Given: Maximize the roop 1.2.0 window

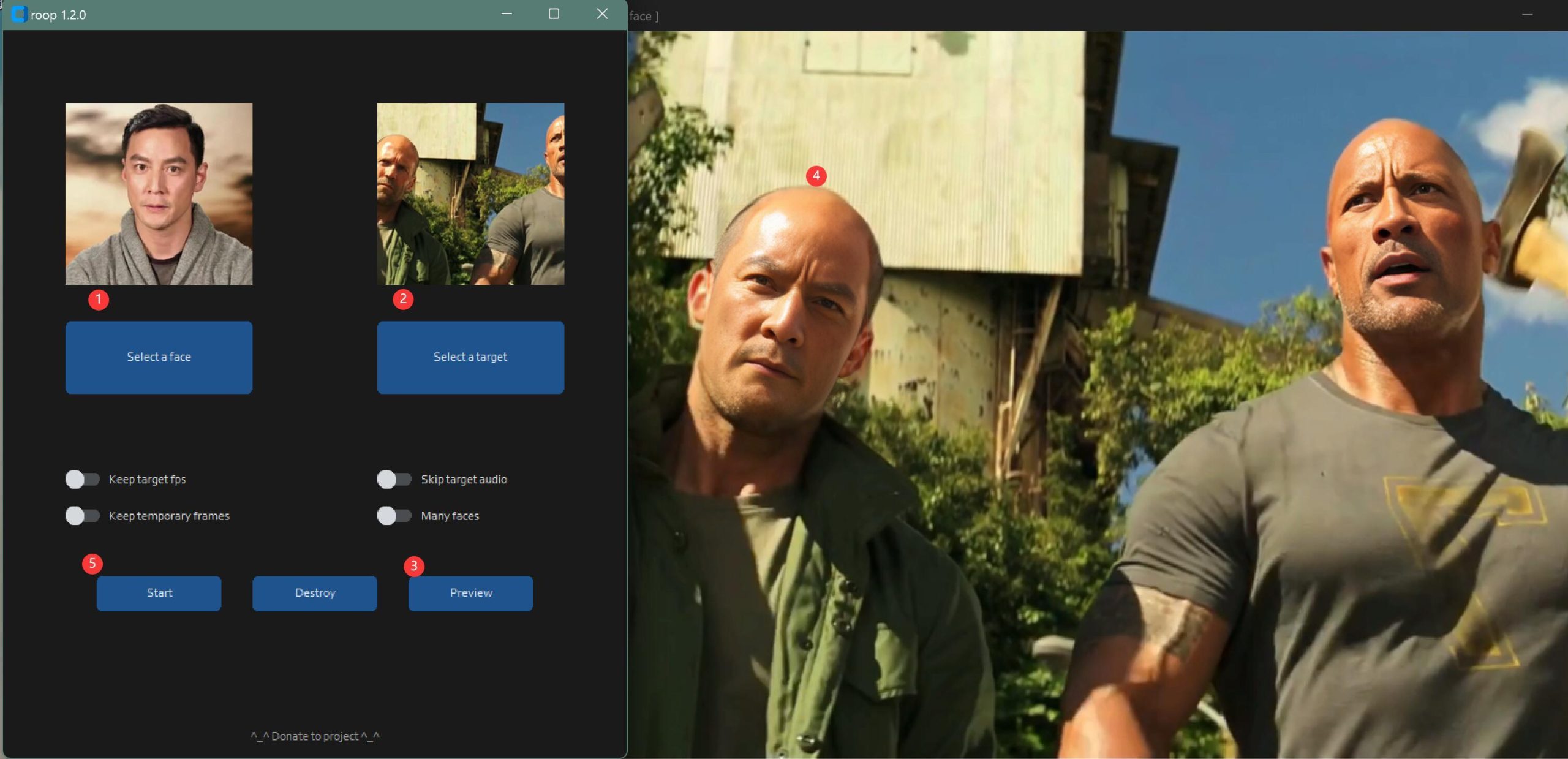Looking at the screenshot, I should 554,14.
